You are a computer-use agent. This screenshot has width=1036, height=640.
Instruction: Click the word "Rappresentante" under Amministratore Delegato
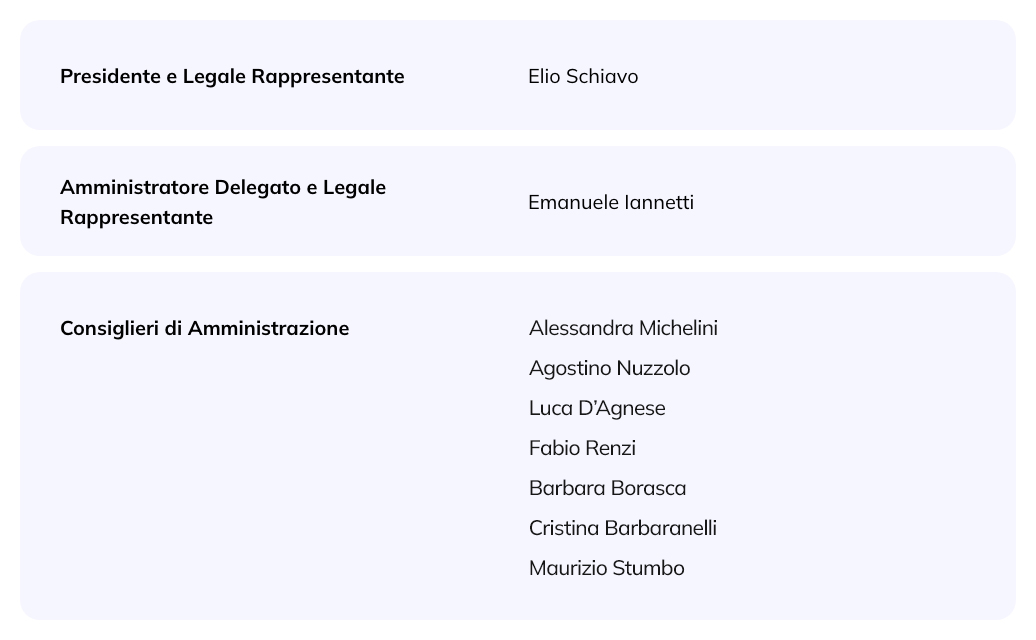(136, 218)
